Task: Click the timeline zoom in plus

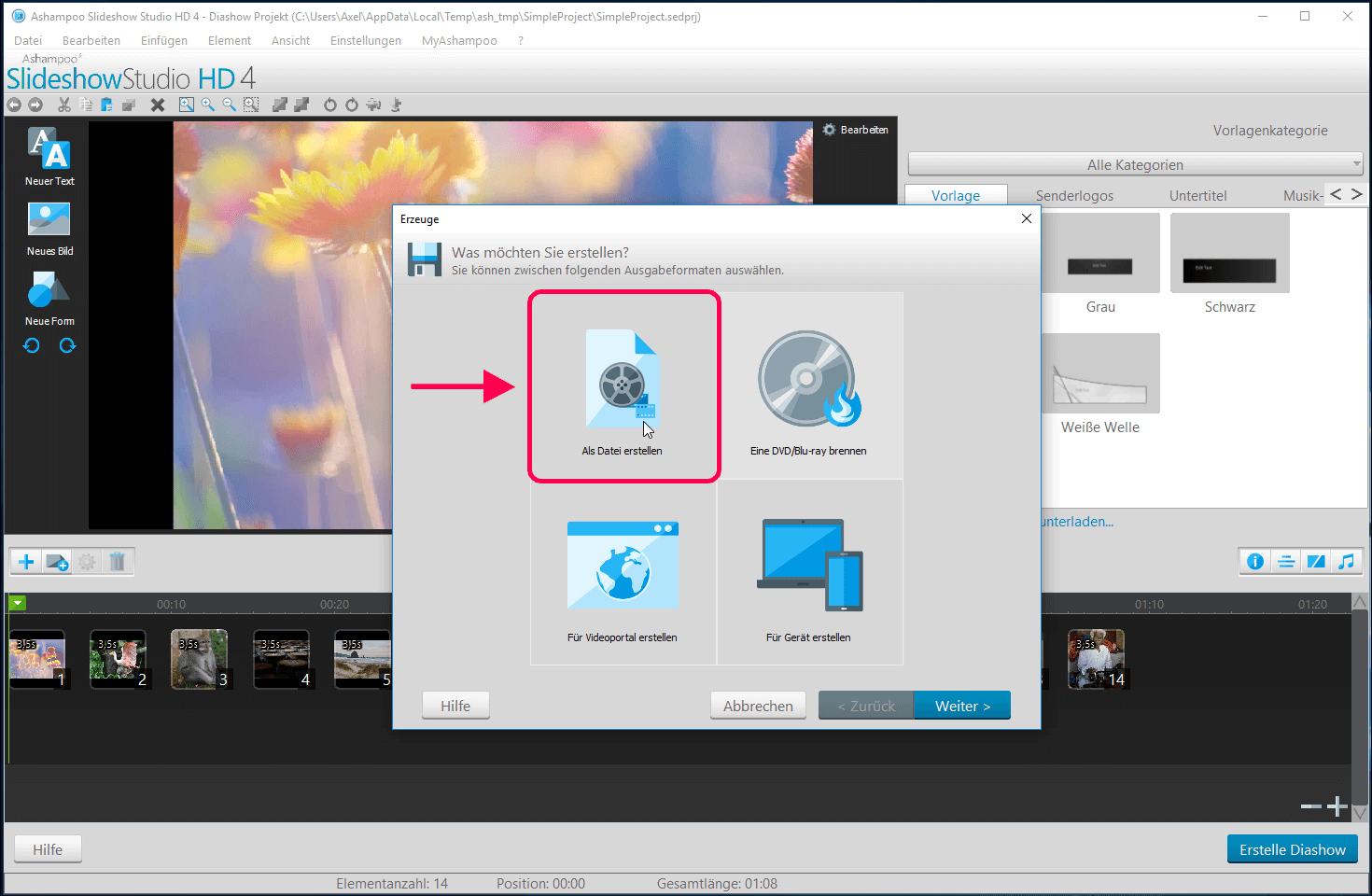Action: 1337,805
